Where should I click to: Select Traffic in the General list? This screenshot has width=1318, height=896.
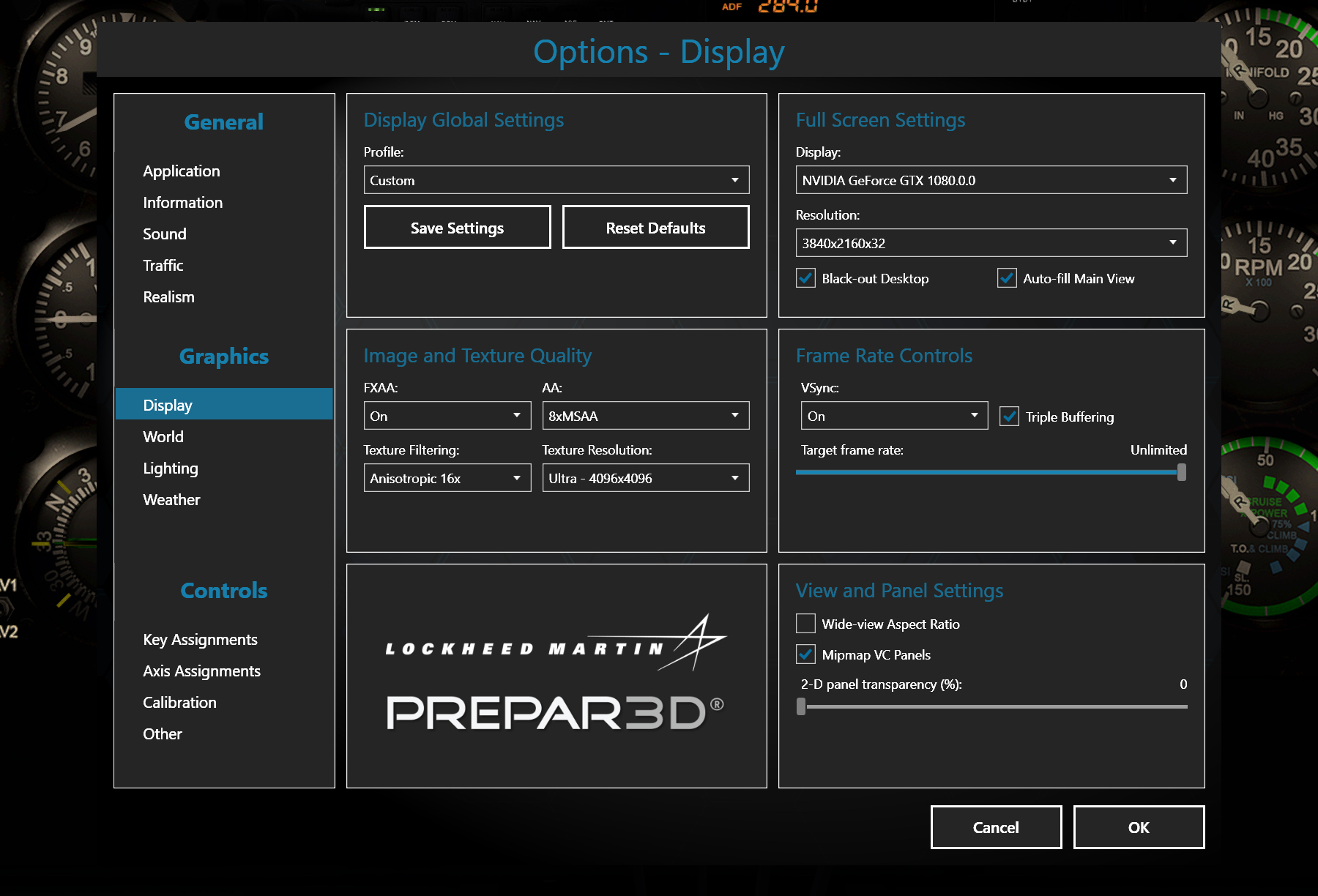163,266
